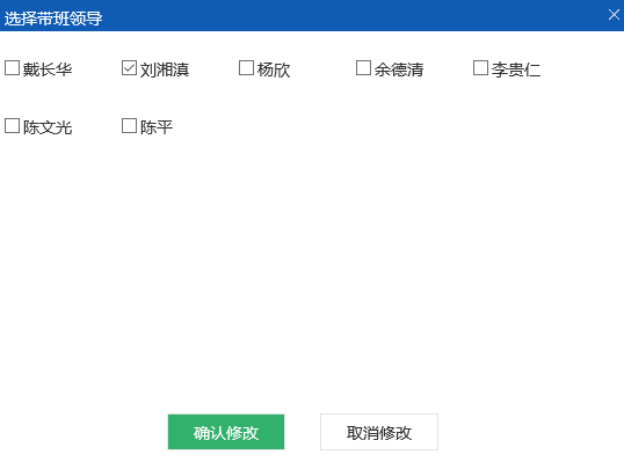Click the 戴长华 name label
The width and height of the screenshot is (625, 456).
click(x=47, y=70)
